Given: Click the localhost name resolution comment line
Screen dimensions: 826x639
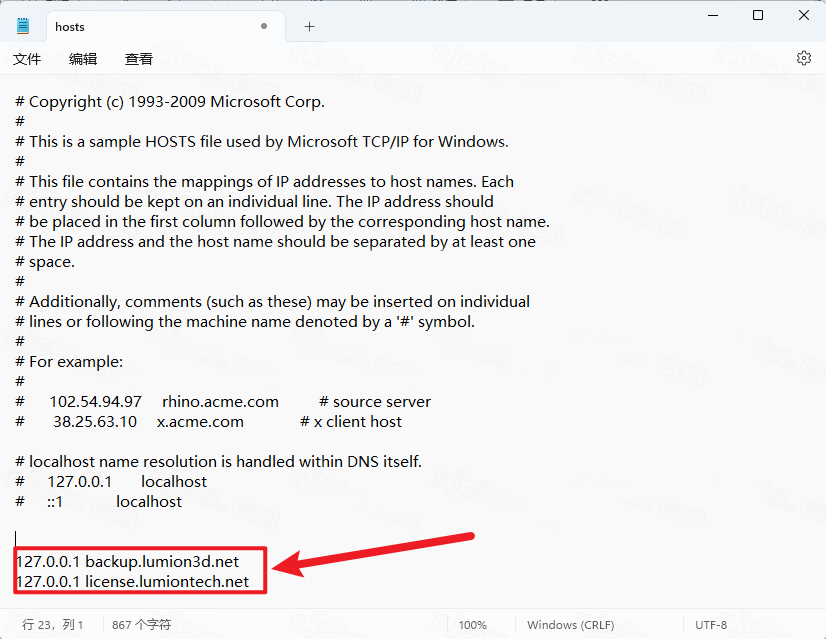Looking at the screenshot, I should [219, 462].
